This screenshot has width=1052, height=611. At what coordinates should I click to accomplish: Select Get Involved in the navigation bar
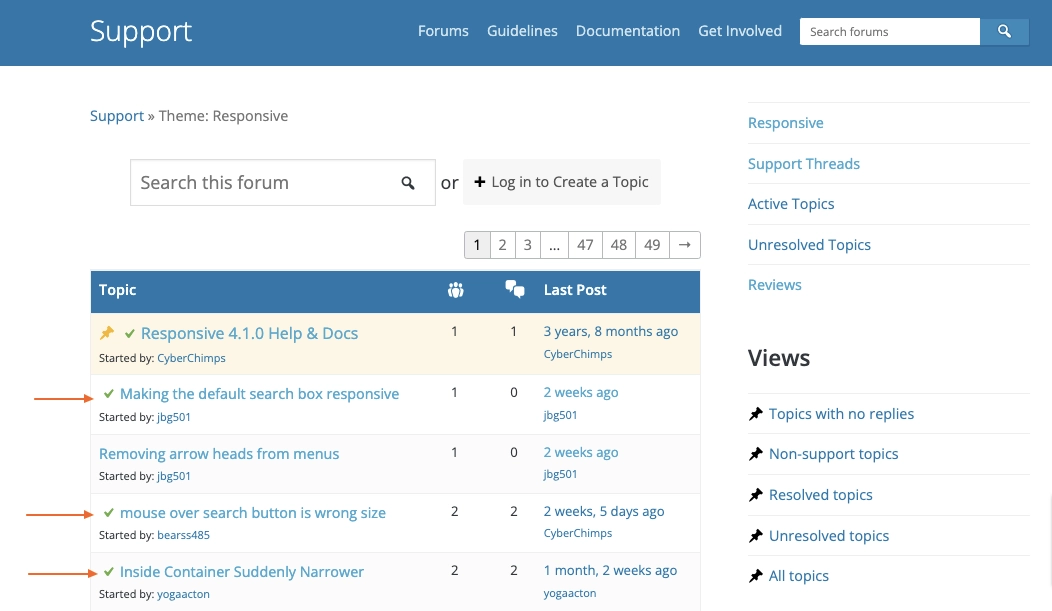coord(740,31)
